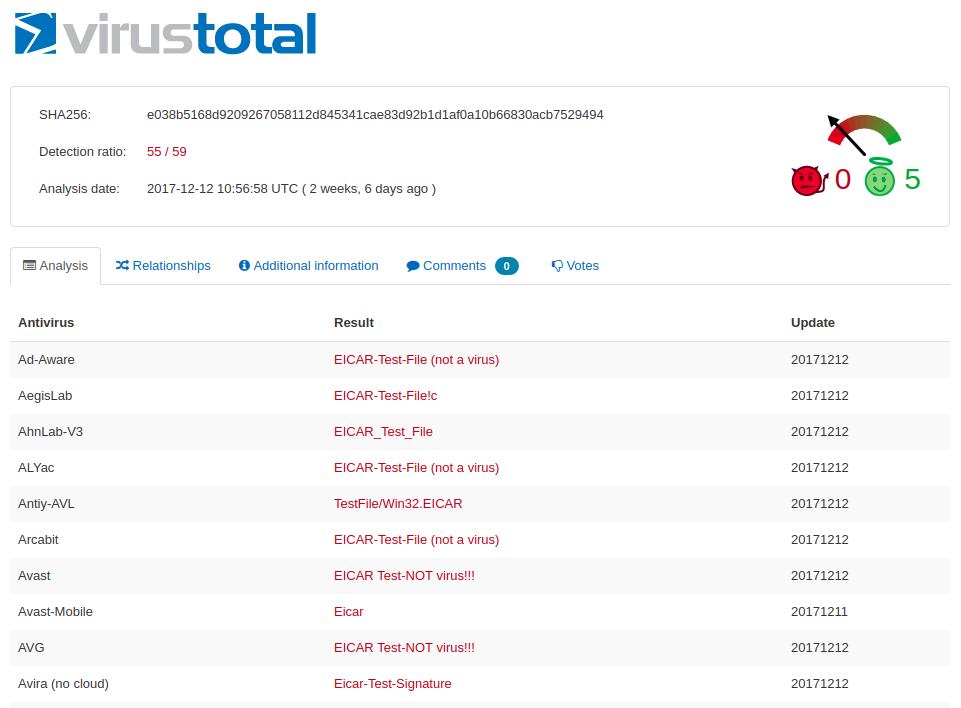The width and height of the screenshot is (961, 708).
Task: Select the AegisLab antivirus name
Action: pos(45,396)
